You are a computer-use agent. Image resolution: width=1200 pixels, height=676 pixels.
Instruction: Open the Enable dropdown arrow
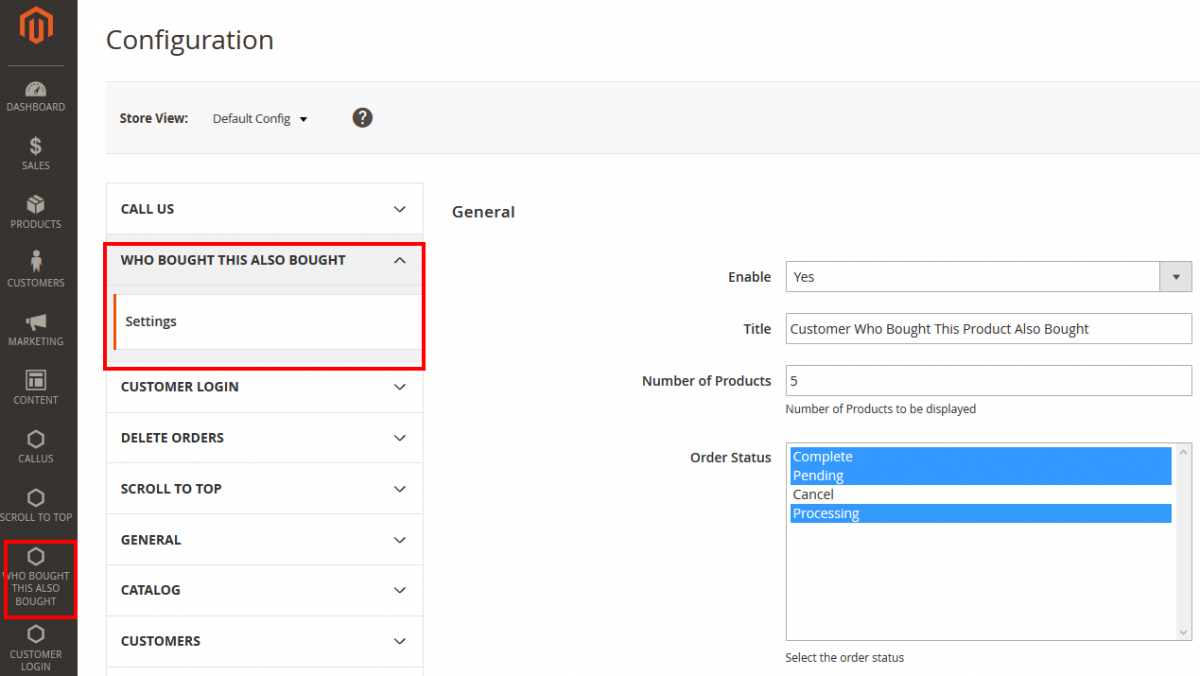pos(1177,277)
